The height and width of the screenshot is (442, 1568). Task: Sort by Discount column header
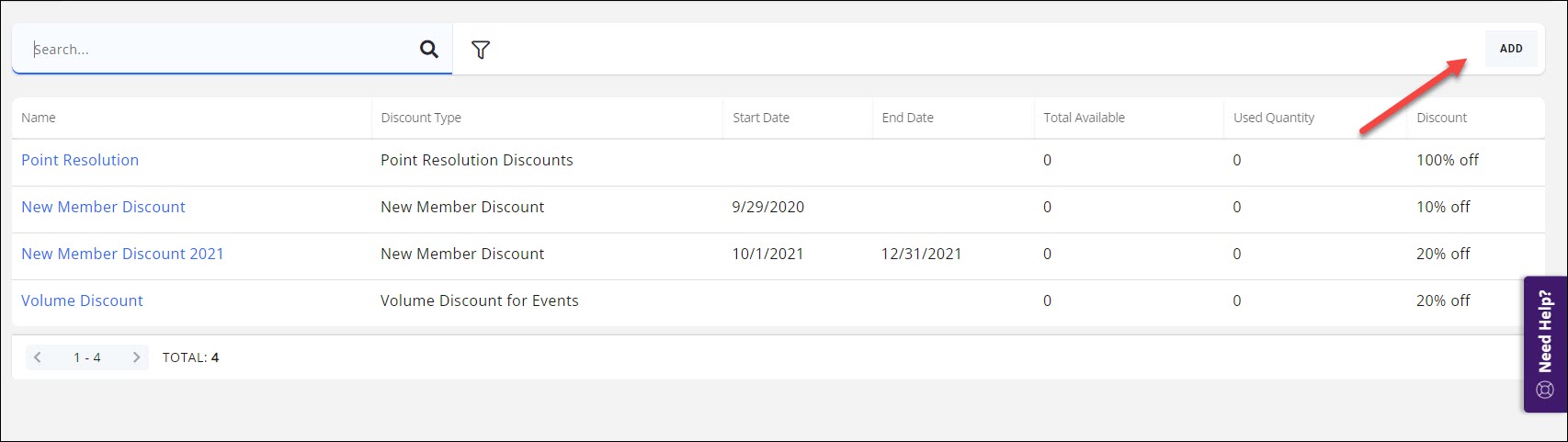pos(1441,118)
